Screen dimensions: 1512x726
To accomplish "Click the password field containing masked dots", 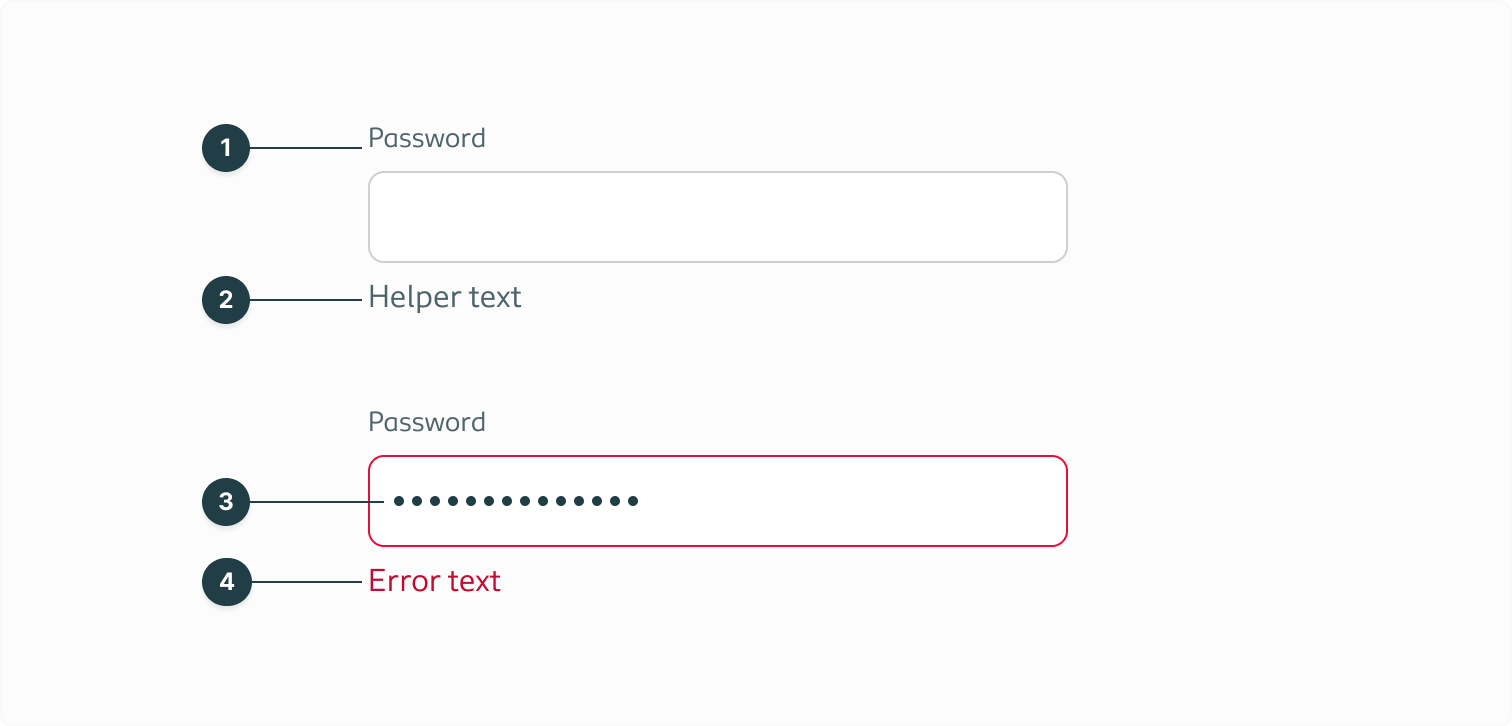I will (717, 500).
